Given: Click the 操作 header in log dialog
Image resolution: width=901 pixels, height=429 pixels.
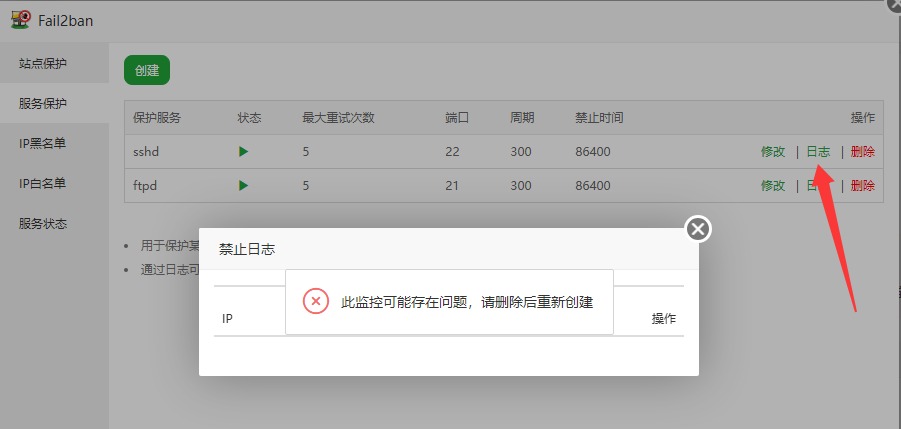Looking at the screenshot, I should pos(664,319).
